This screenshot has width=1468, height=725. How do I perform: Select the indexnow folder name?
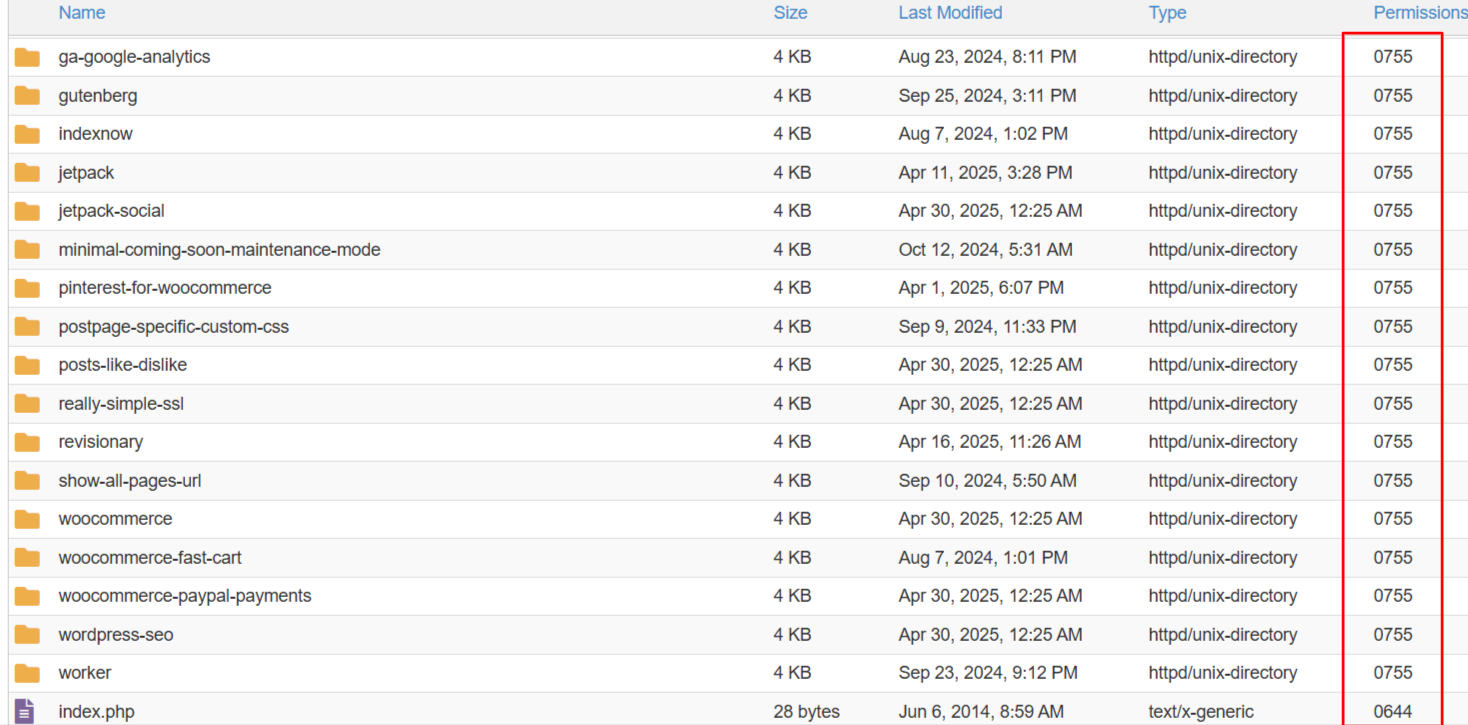tap(95, 134)
